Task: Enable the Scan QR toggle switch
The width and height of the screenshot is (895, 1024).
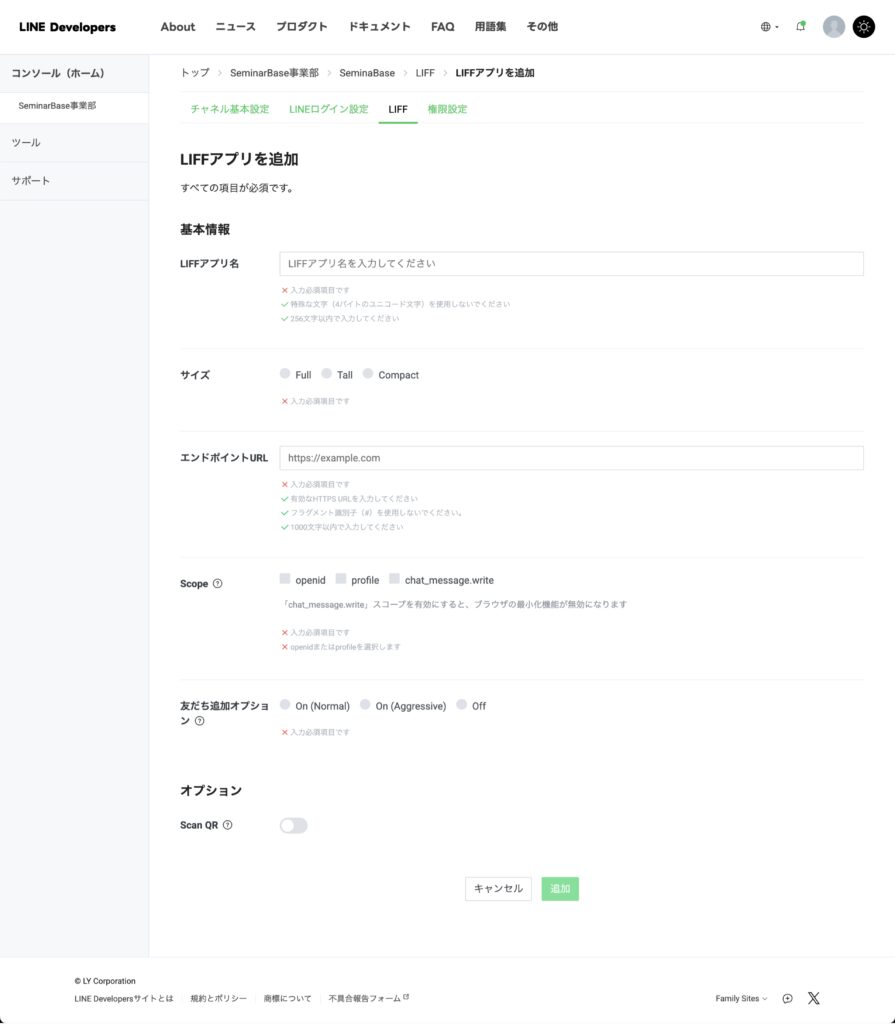Action: tap(293, 825)
